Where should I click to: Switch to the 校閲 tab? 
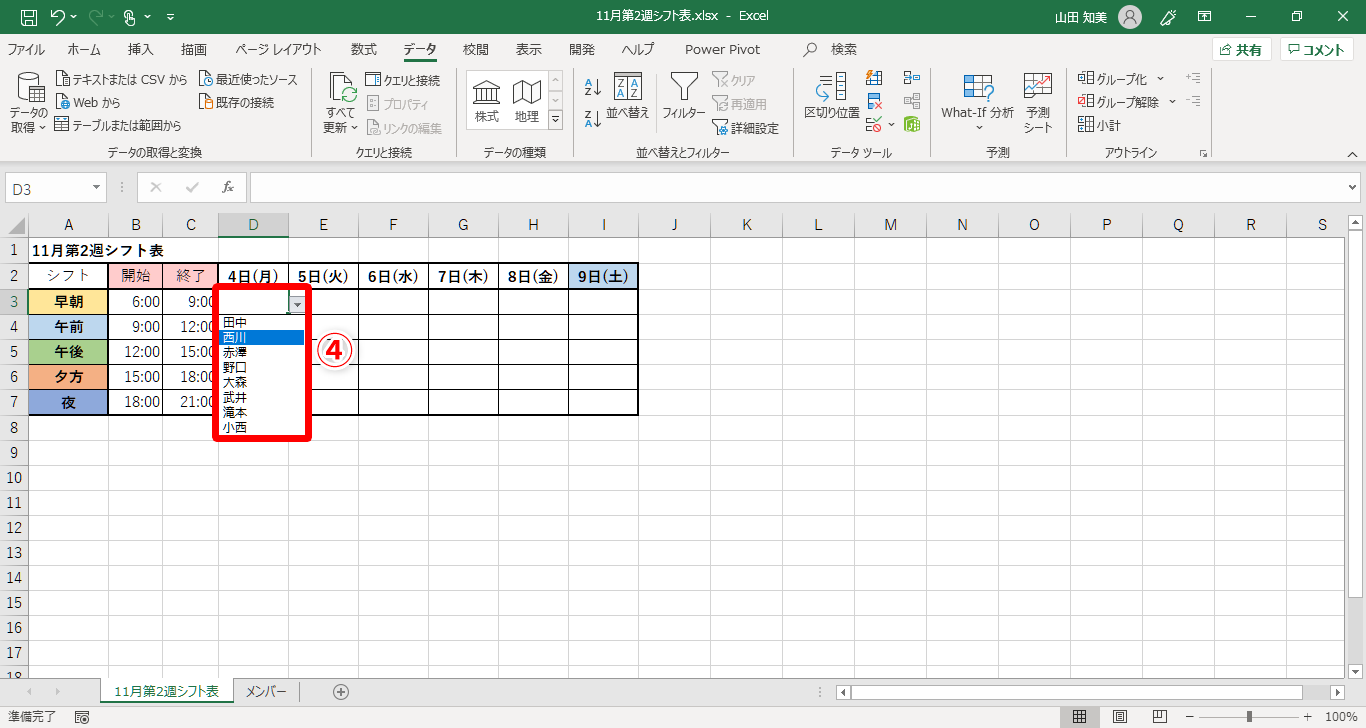tap(476, 49)
